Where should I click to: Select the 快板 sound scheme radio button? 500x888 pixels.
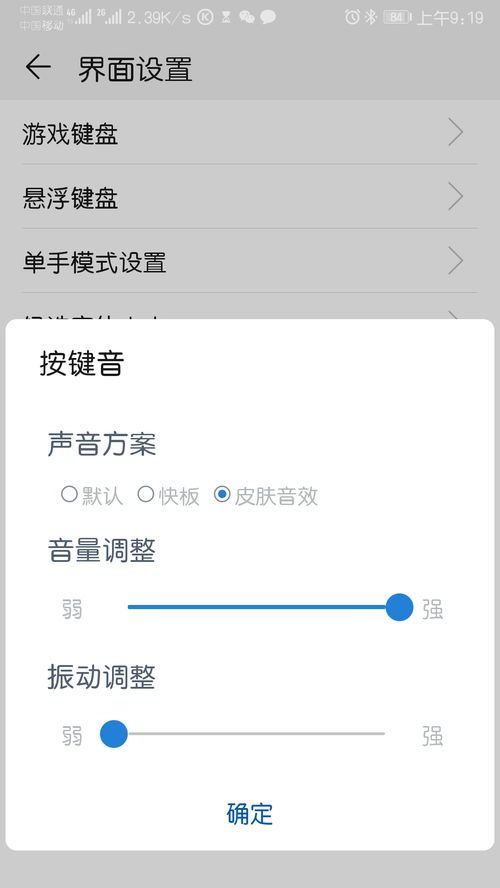click(146, 494)
